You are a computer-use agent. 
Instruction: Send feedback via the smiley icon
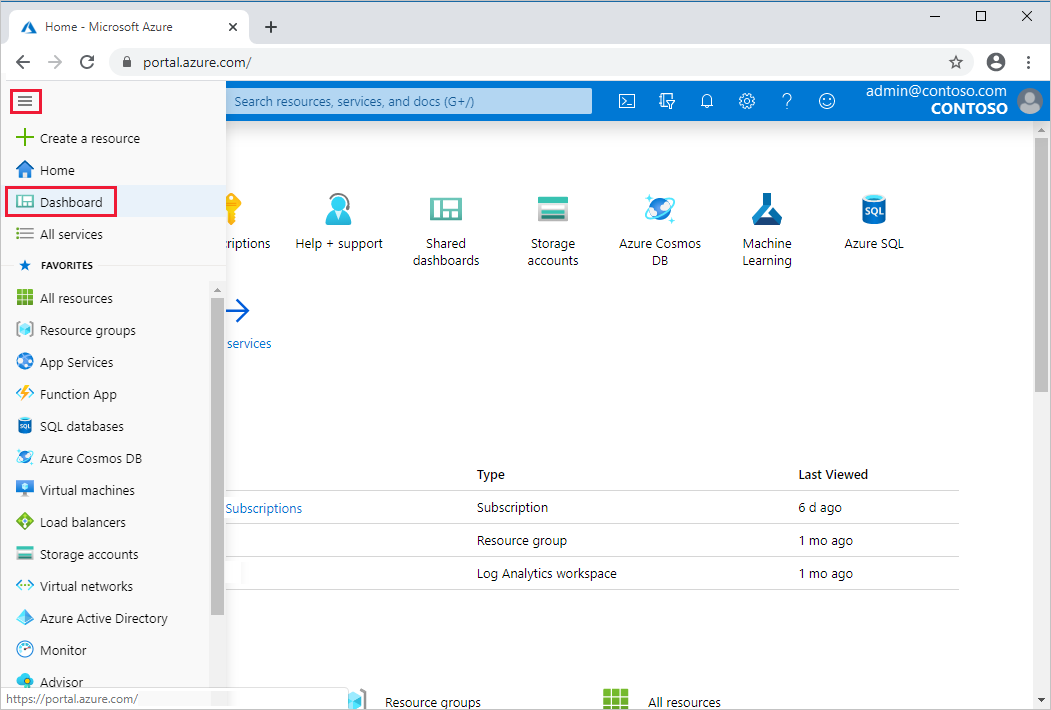827,100
